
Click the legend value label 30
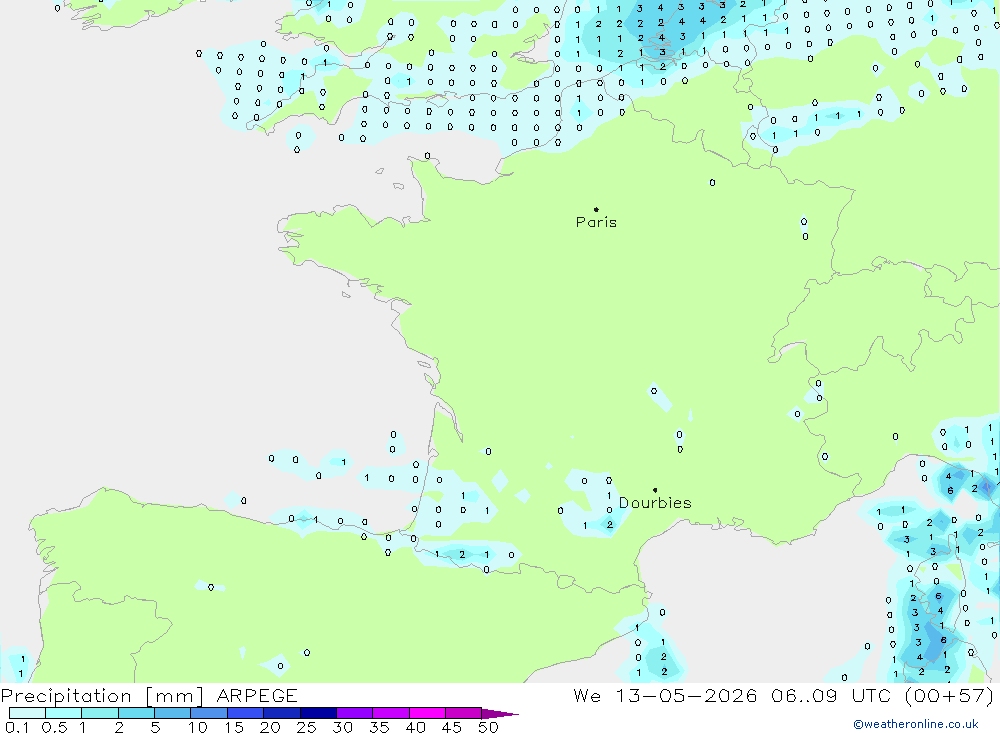coord(343,727)
